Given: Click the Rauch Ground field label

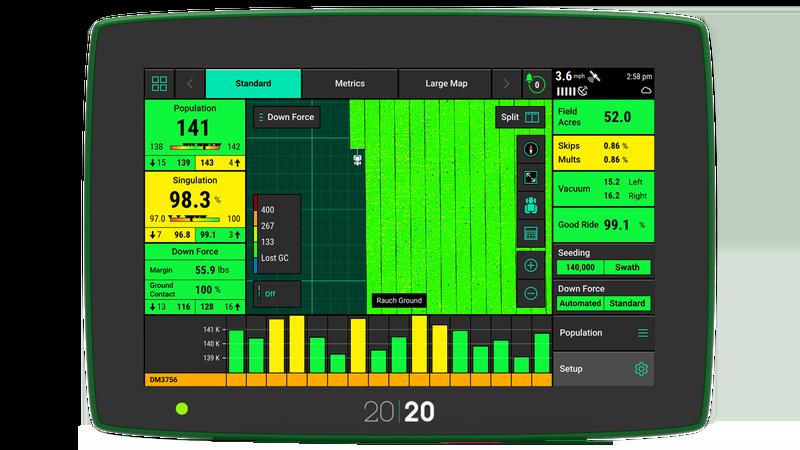Looking at the screenshot, I should [x=399, y=301].
